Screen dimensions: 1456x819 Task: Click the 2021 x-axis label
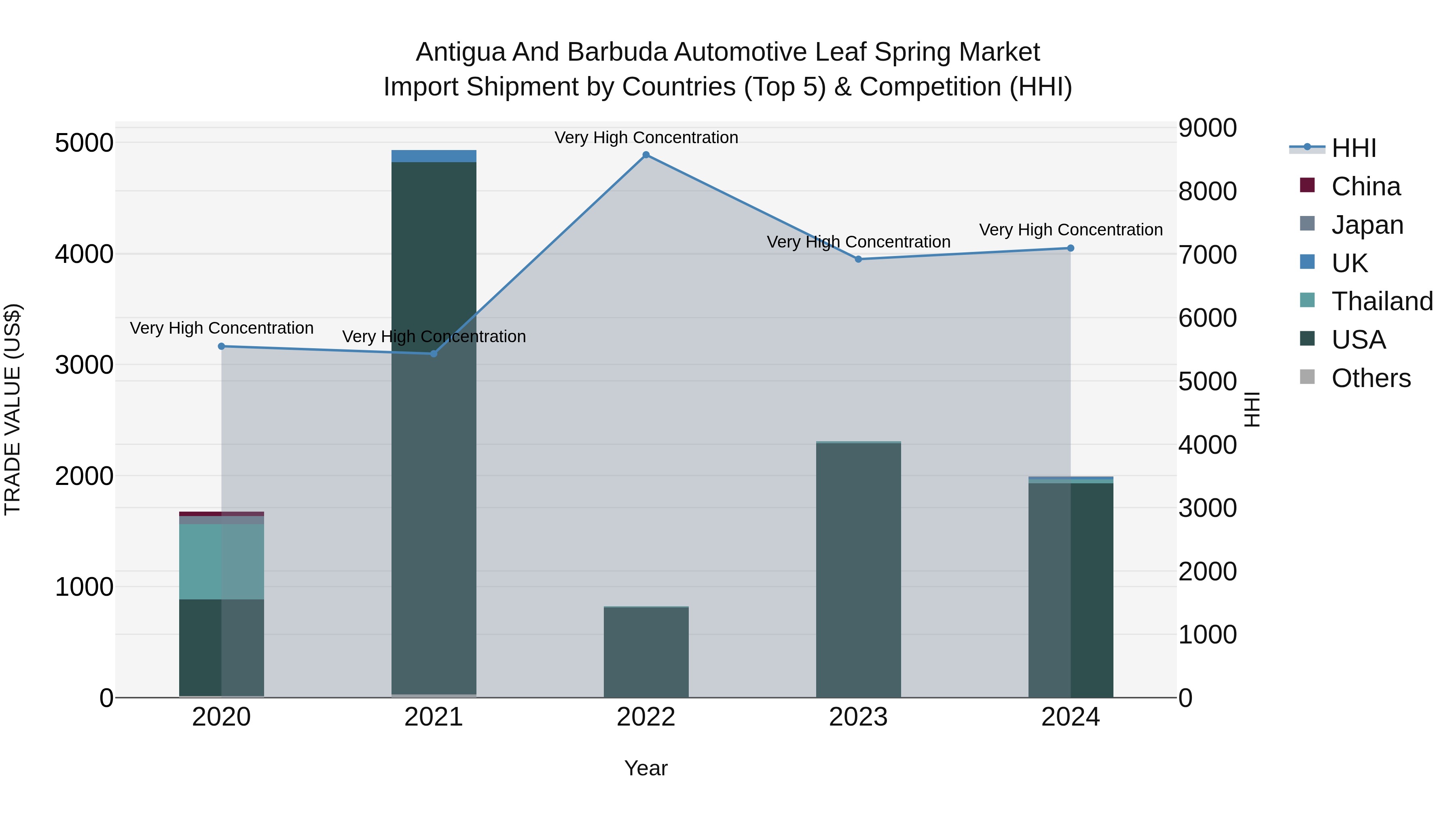(x=434, y=717)
